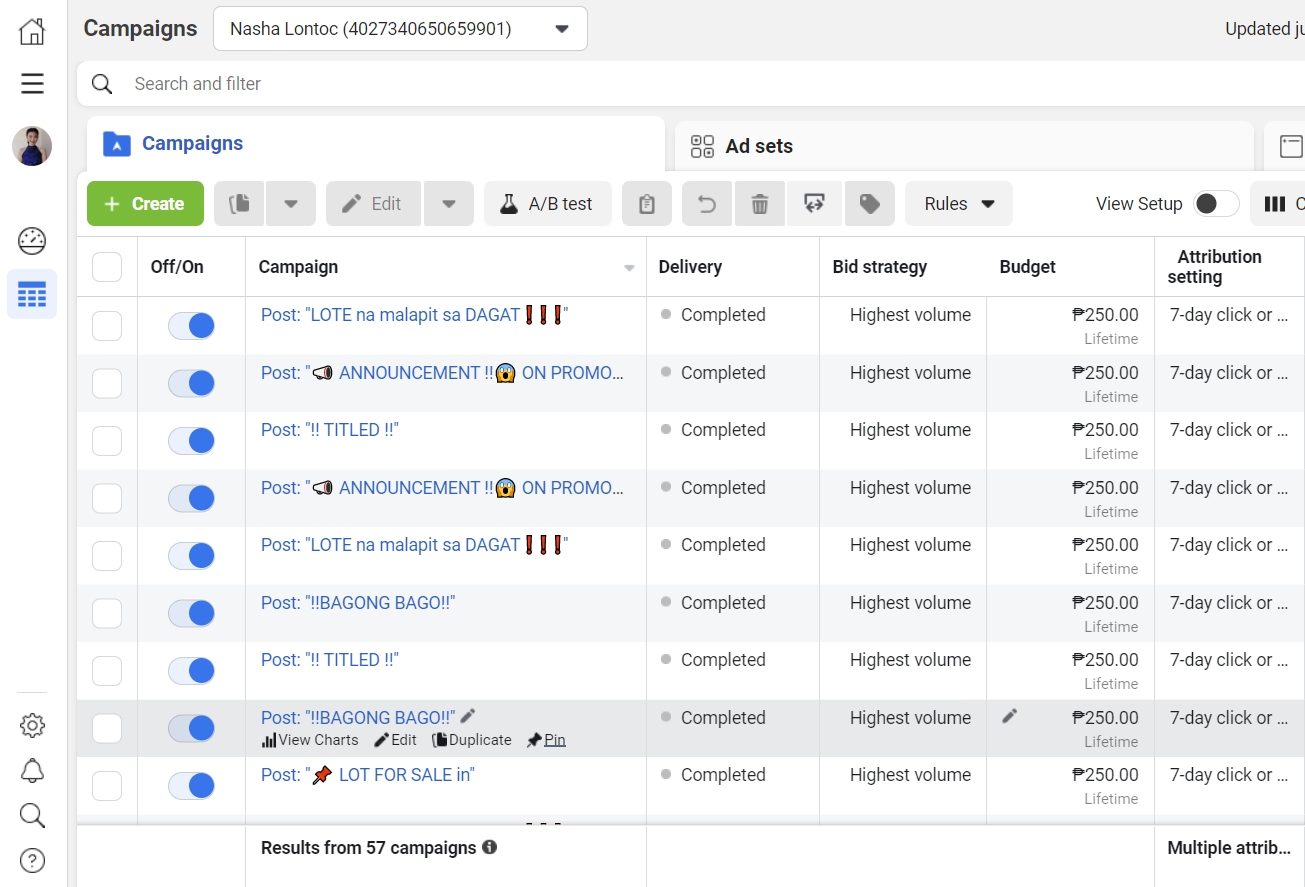Toggle off first ANNOUNCEMENT campaign switch
Image resolution: width=1305 pixels, height=887 pixels.
(x=191, y=383)
